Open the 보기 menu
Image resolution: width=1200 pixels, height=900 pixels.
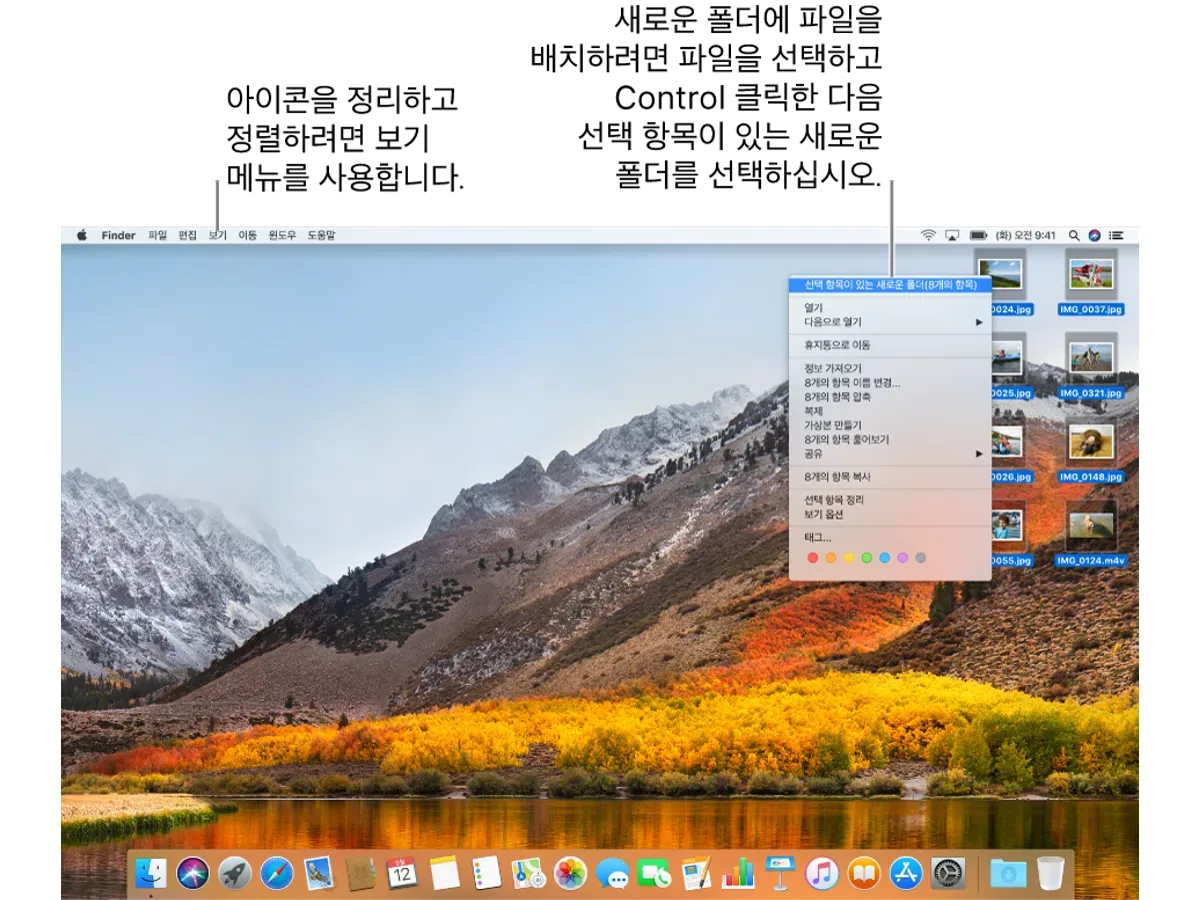click(x=218, y=235)
